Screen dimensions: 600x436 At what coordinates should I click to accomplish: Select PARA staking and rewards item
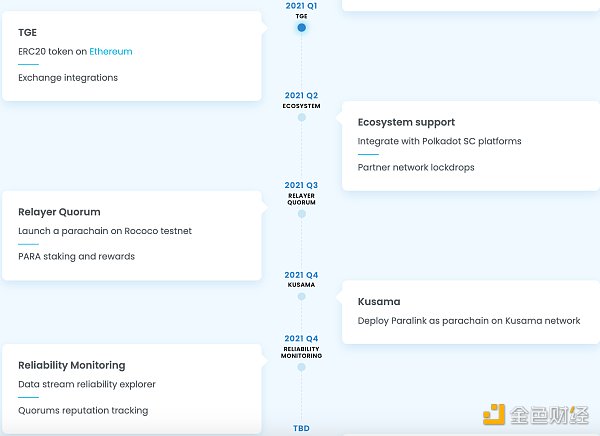[76, 256]
